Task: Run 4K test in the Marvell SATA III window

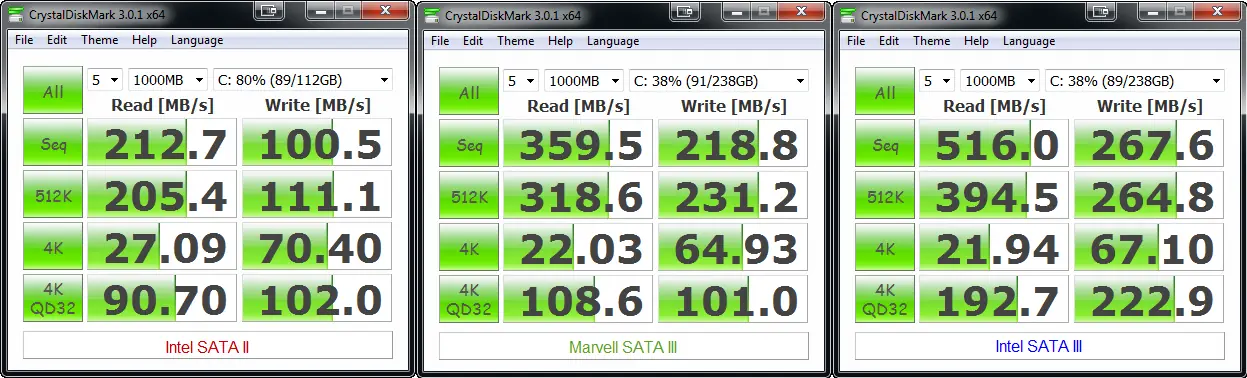Action: [469, 247]
